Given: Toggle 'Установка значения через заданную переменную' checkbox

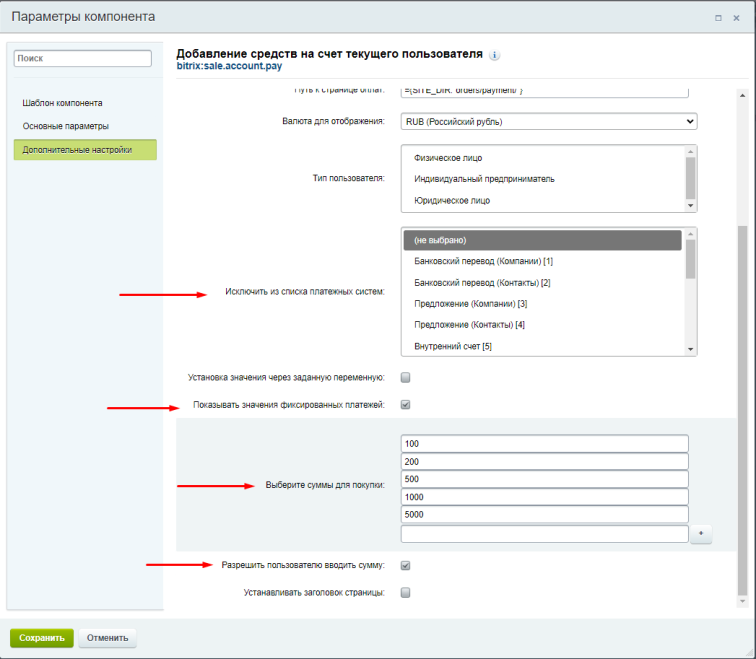Looking at the screenshot, I should 405,377.
